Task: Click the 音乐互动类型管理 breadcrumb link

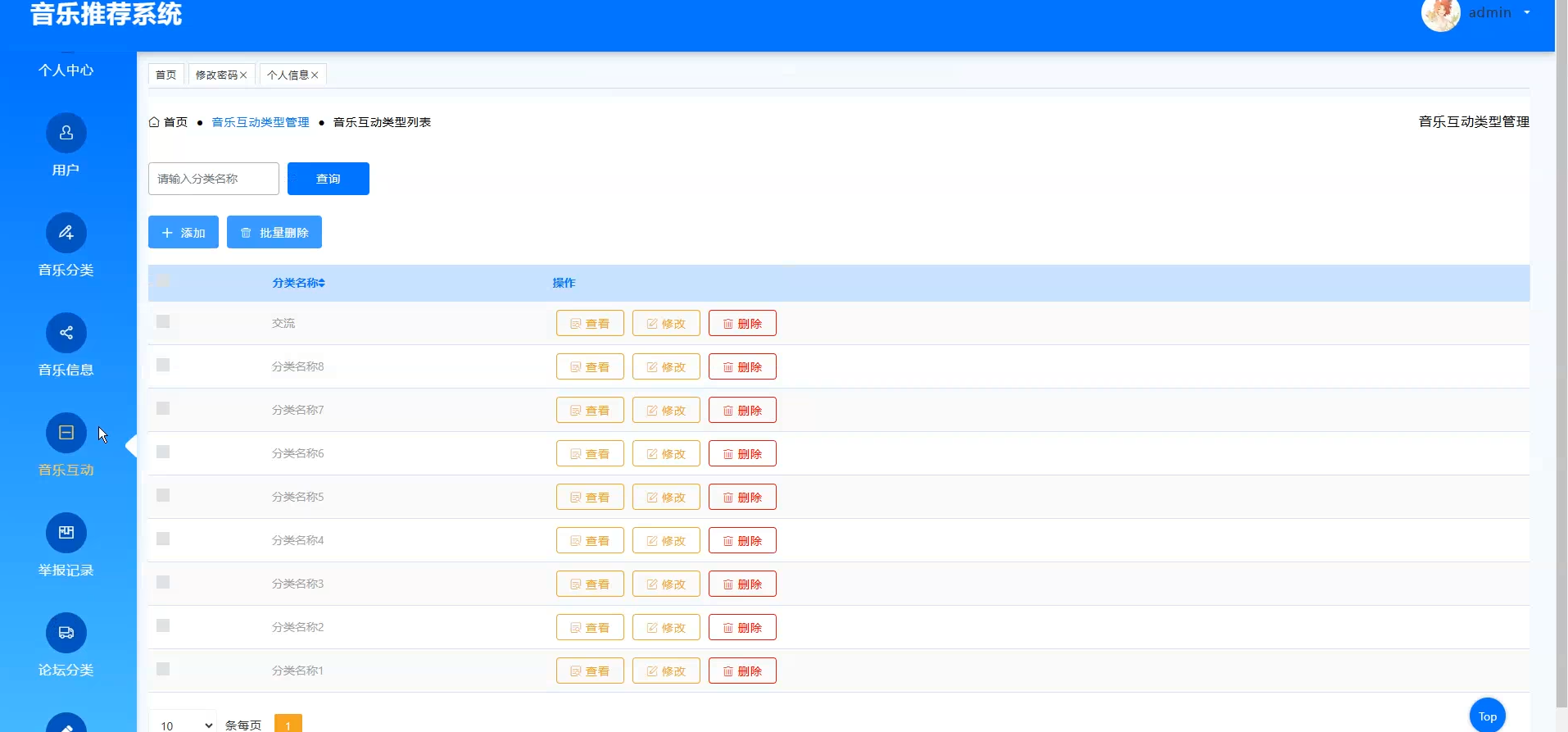Action: [261, 122]
